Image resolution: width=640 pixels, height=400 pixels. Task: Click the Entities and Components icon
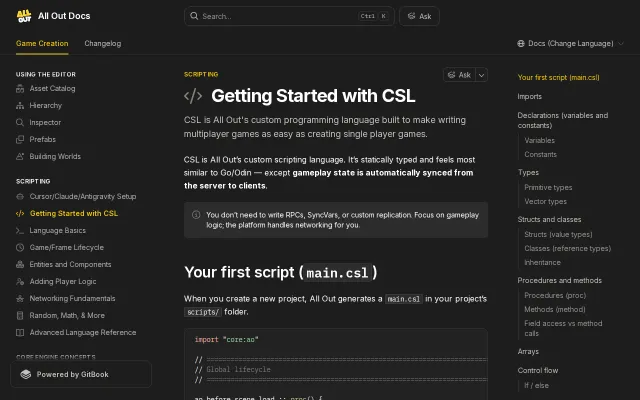point(20,264)
